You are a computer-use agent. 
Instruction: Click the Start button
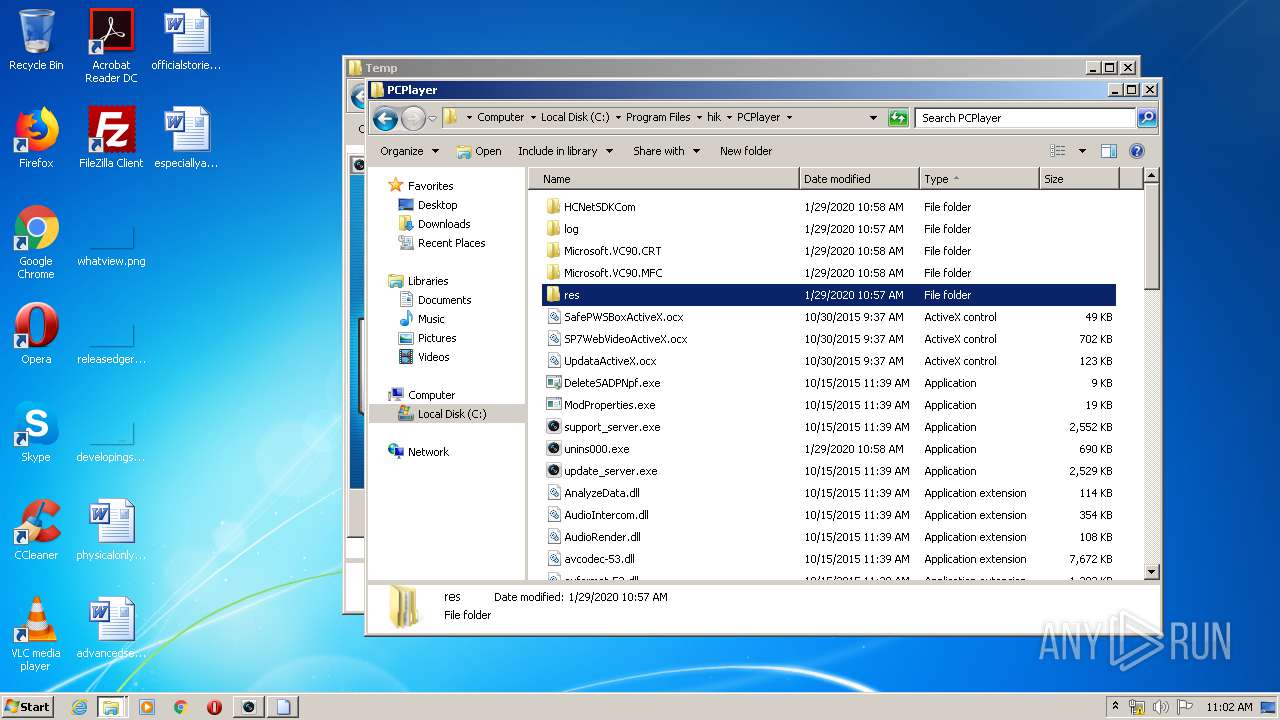[27, 707]
